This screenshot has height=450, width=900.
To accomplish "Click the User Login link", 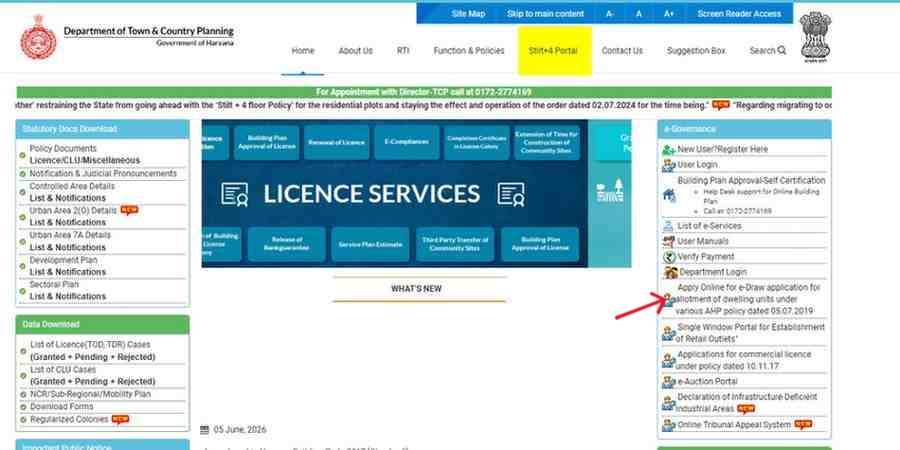I will click(x=697, y=165).
